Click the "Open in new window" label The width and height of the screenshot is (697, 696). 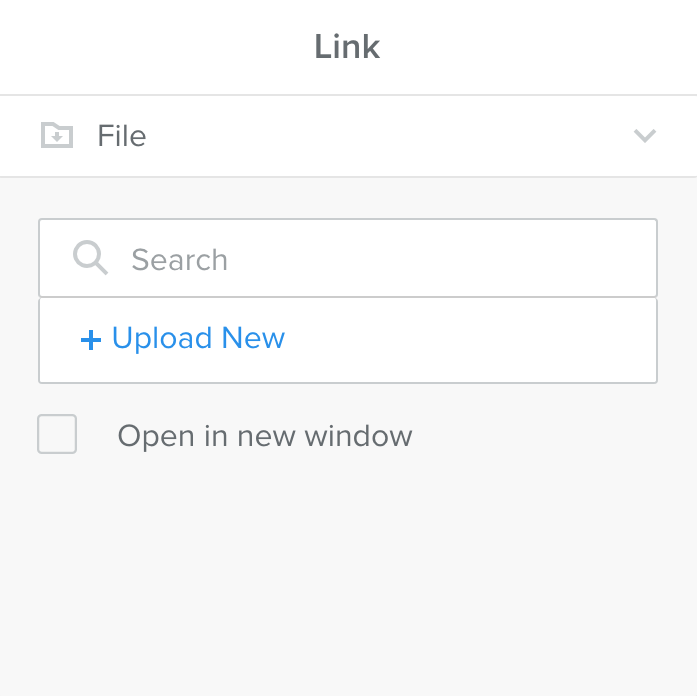tap(265, 436)
